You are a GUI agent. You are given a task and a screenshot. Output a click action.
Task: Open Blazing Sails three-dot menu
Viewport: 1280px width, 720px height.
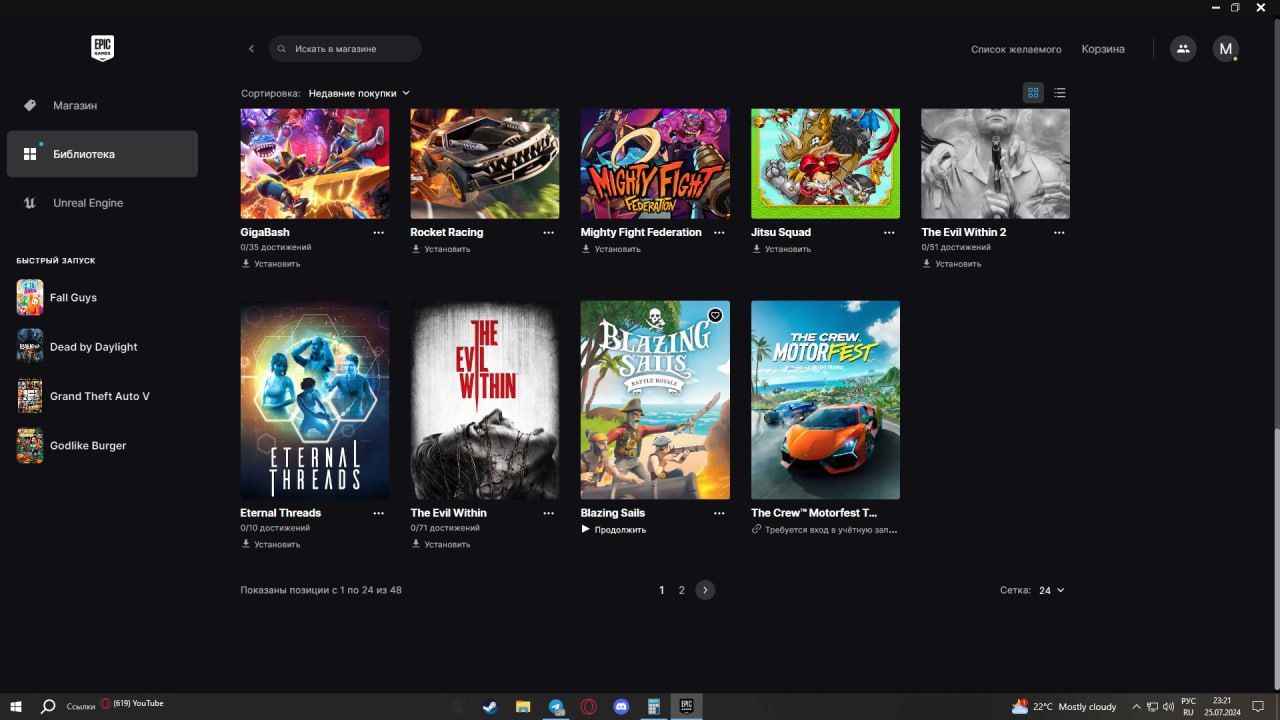[719, 513]
